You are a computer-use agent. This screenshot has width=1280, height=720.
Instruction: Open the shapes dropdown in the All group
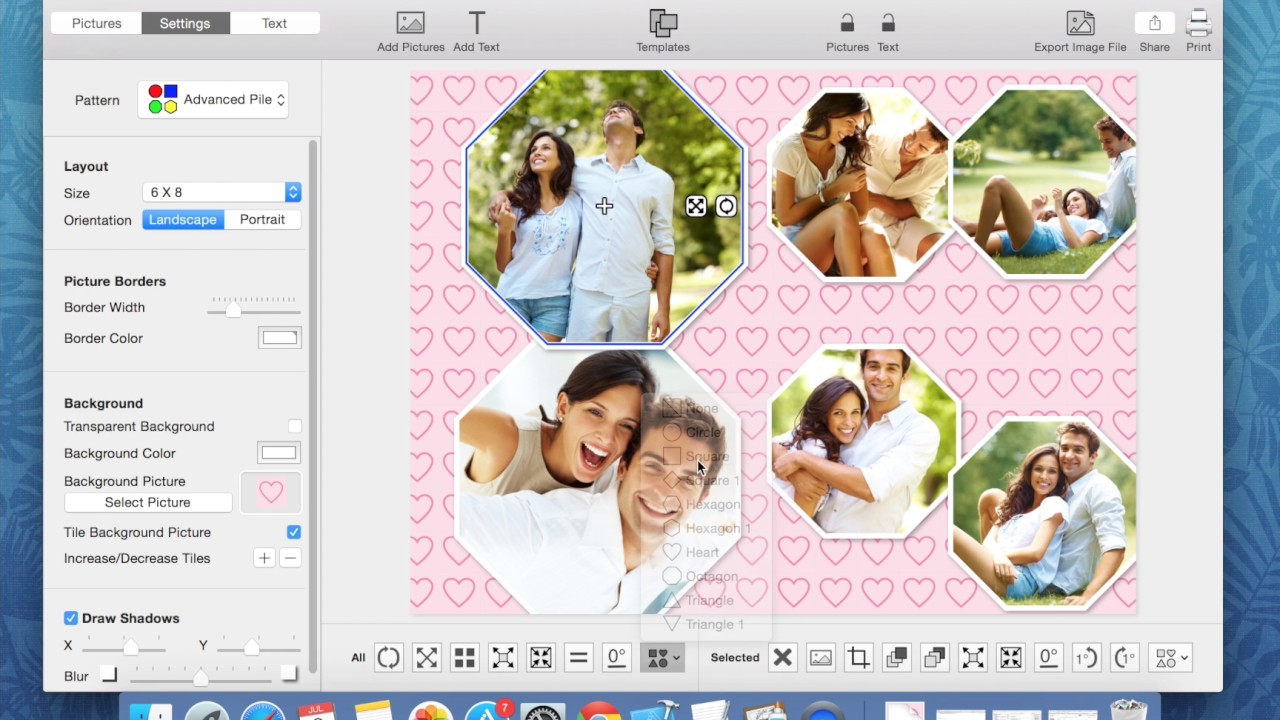pos(662,657)
